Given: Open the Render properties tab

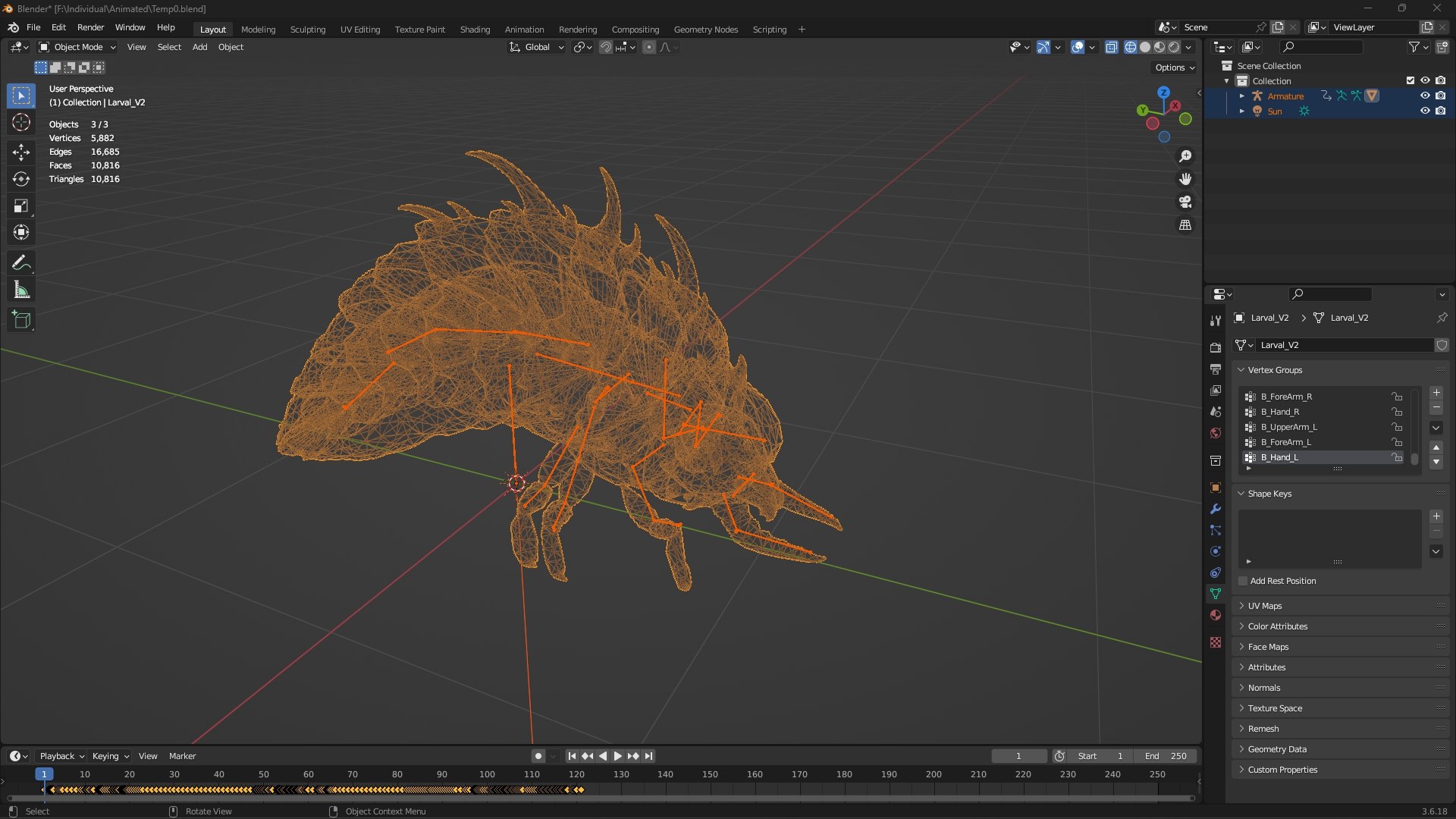Looking at the screenshot, I should point(1216,348).
